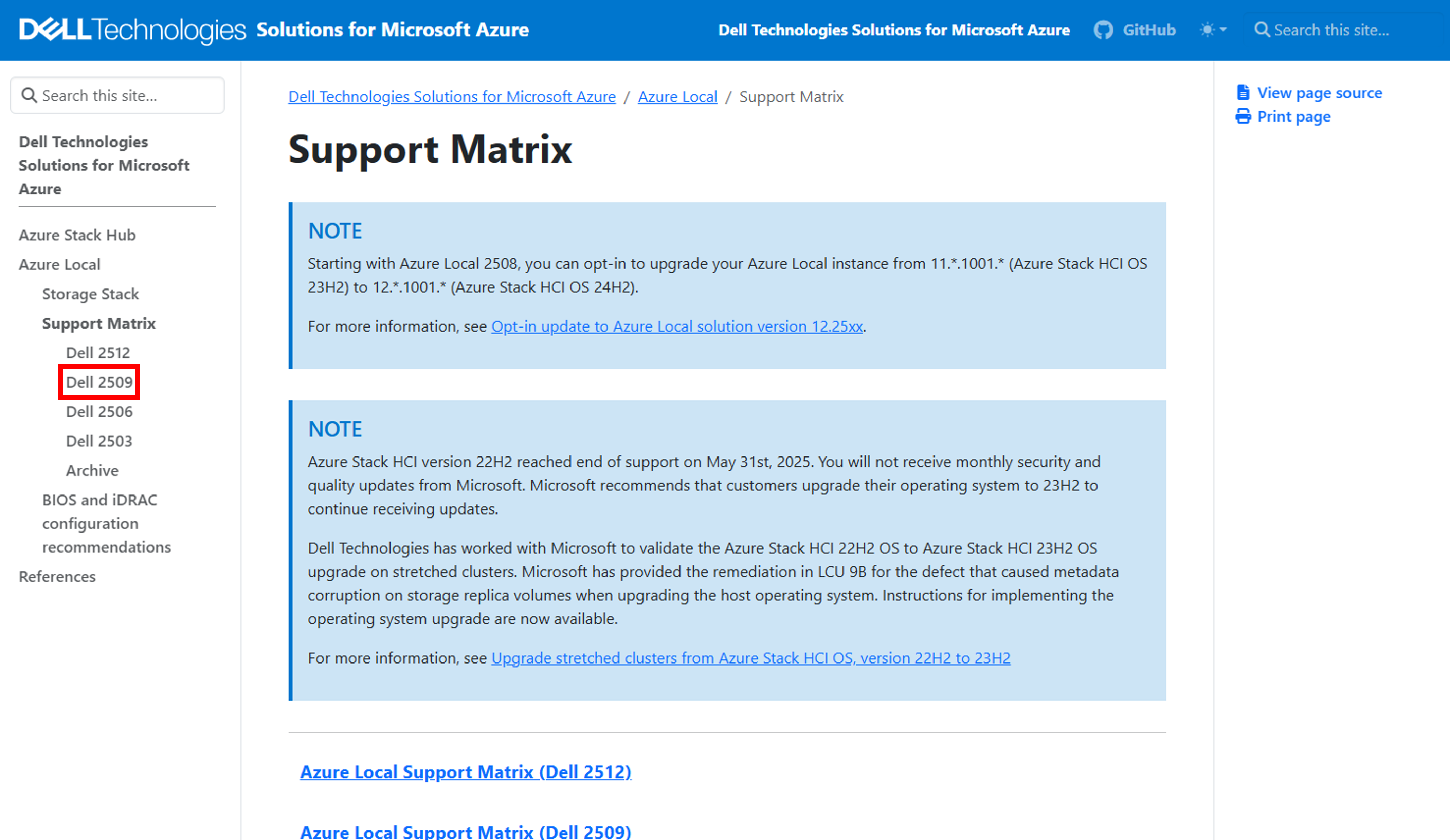
Task: Open Opt-in update to Azure Local link
Action: pyautogui.click(x=677, y=326)
